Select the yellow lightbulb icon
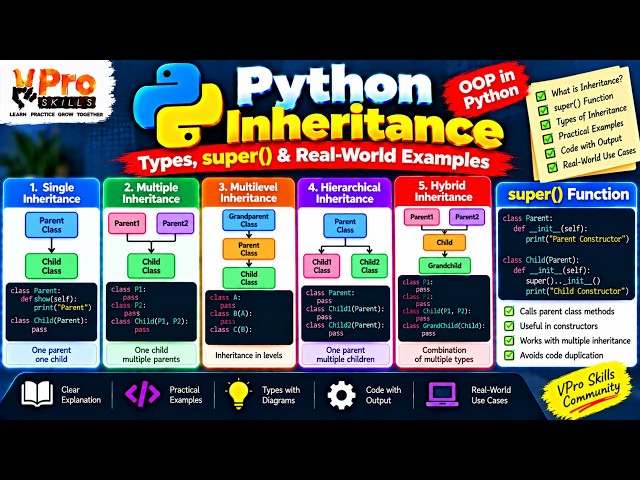 [238, 394]
